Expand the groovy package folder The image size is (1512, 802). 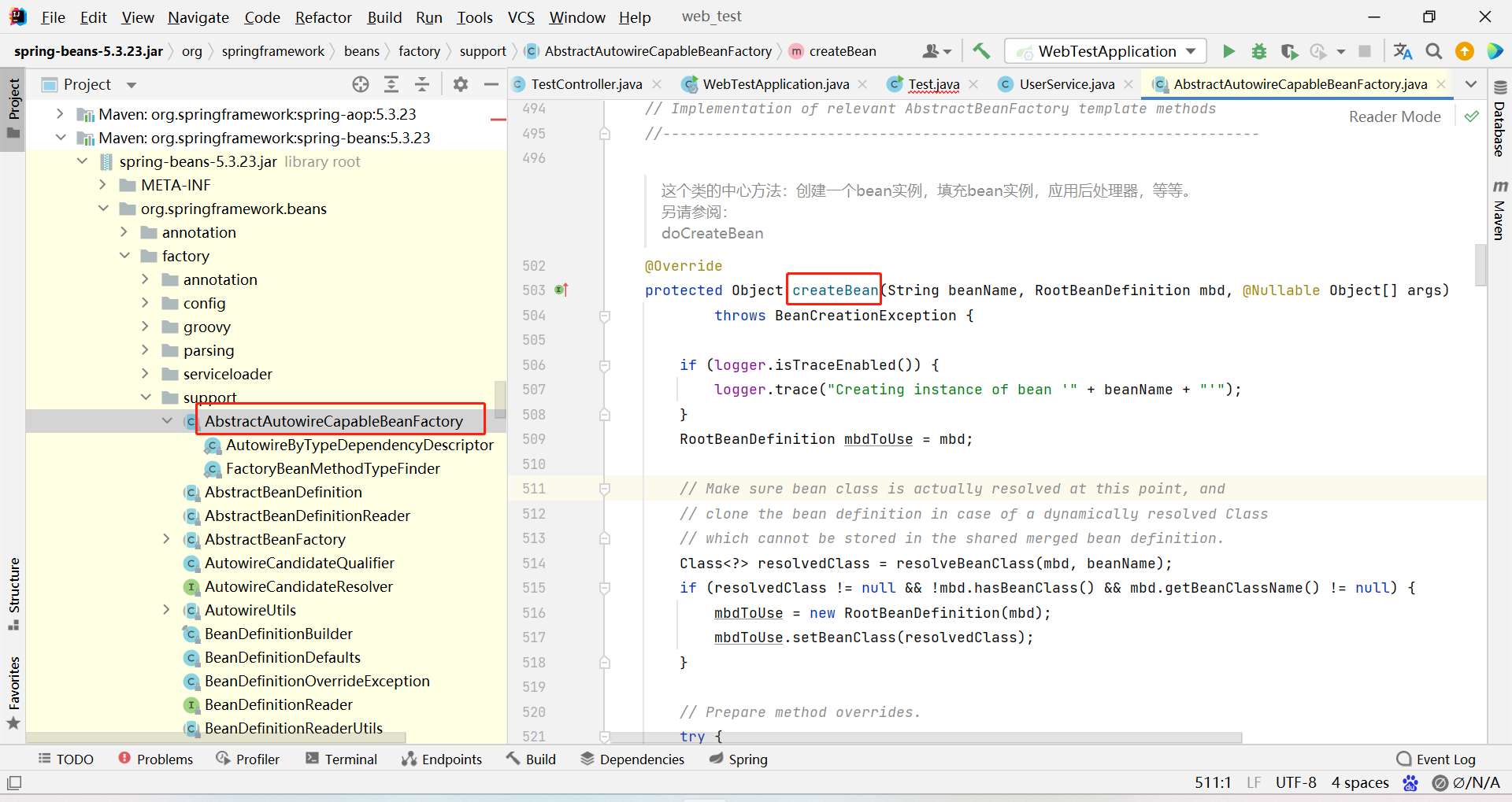point(146,327)
